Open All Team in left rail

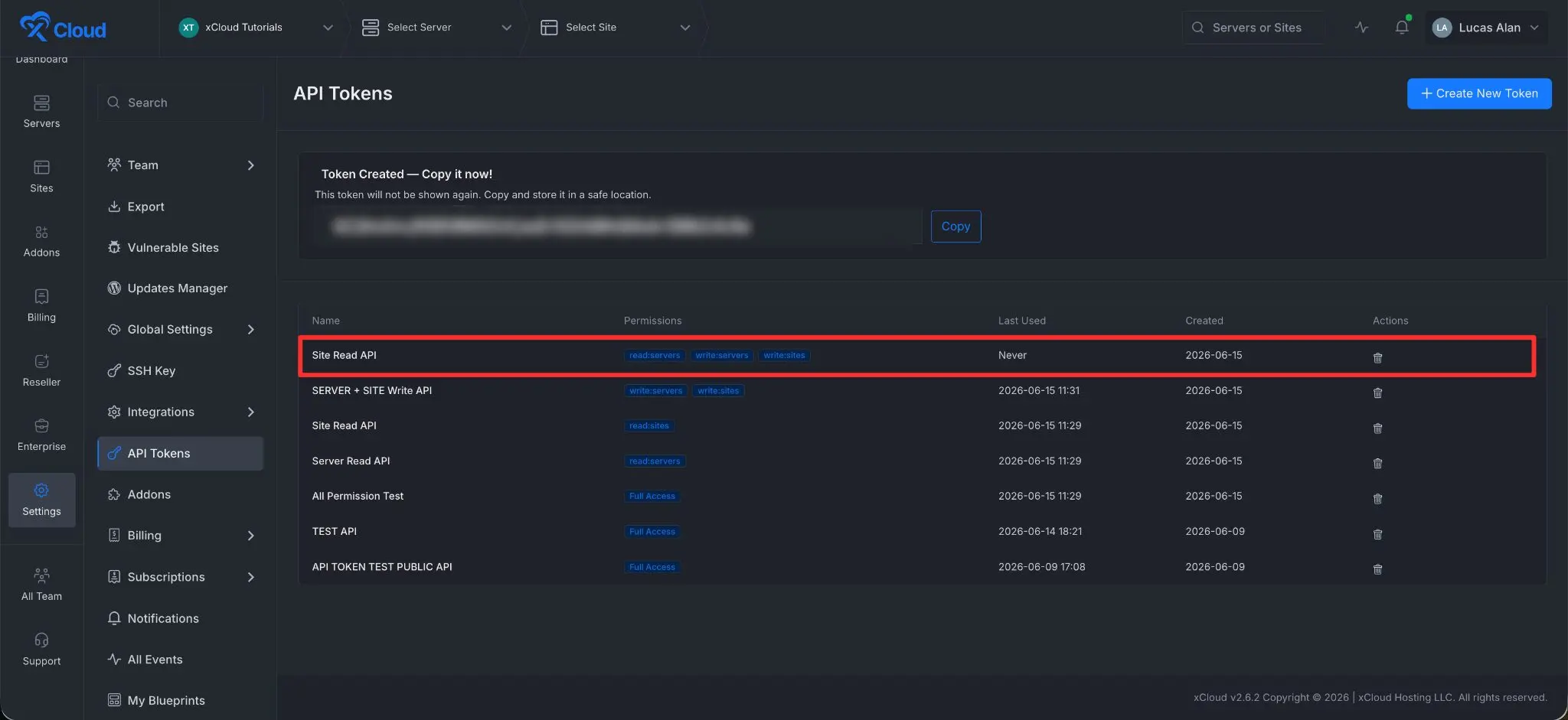[x=41, y=585]
